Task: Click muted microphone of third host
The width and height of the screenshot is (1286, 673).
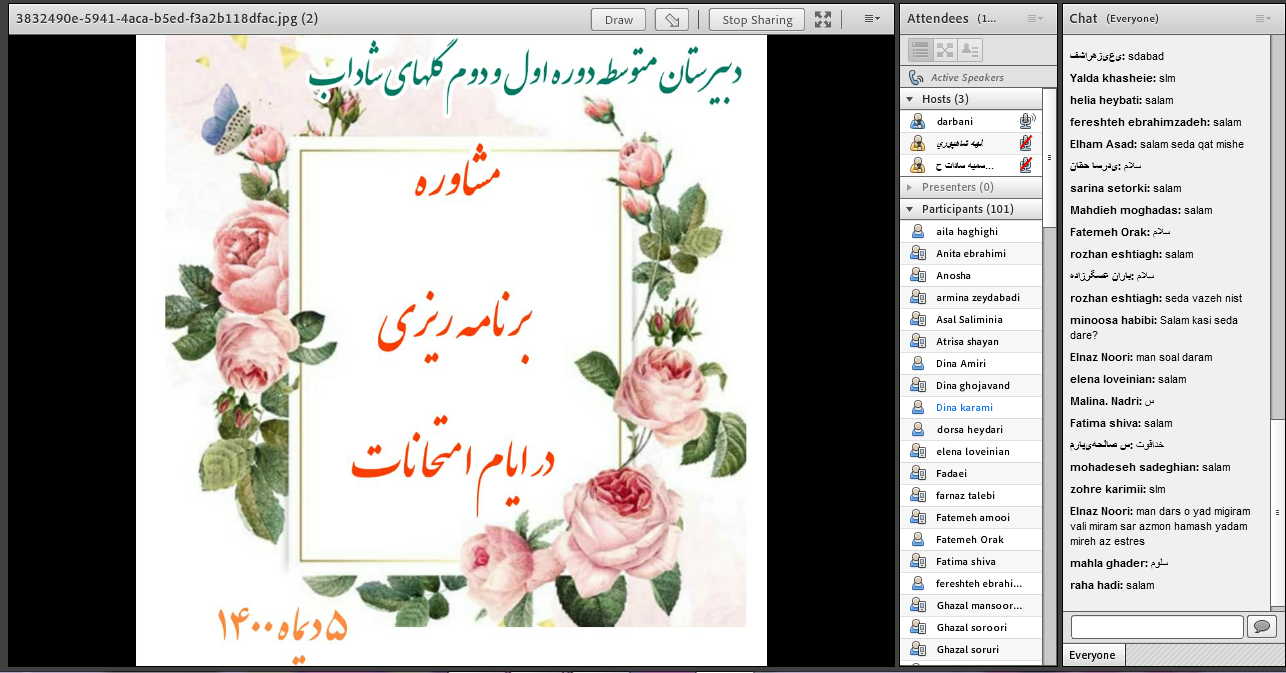Action: coord(1026,165)
